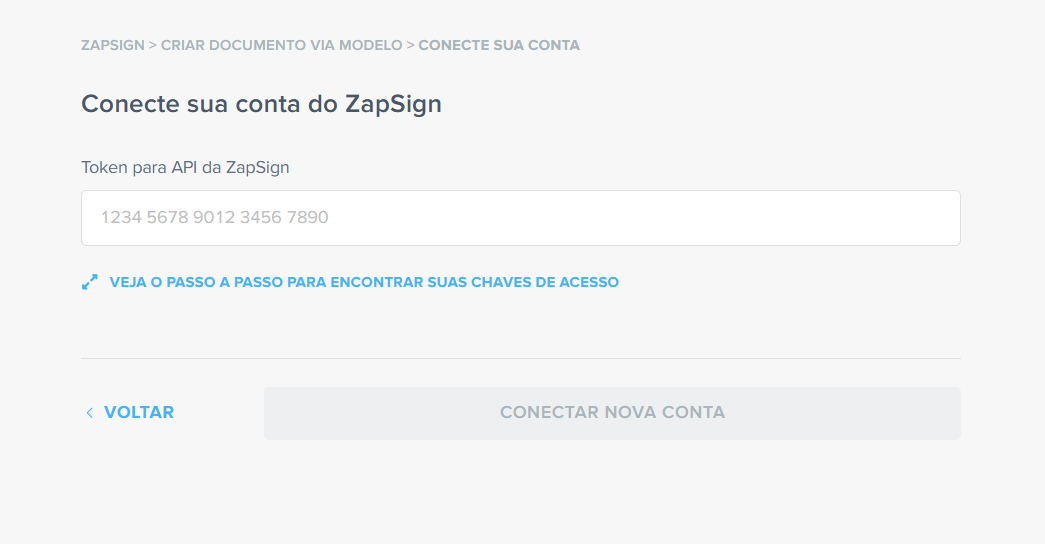Select CONECTE SUA CONTA breadcrumb item
Image resolution: width=1045 pixels, height=544 pixels.
point(499,45)
